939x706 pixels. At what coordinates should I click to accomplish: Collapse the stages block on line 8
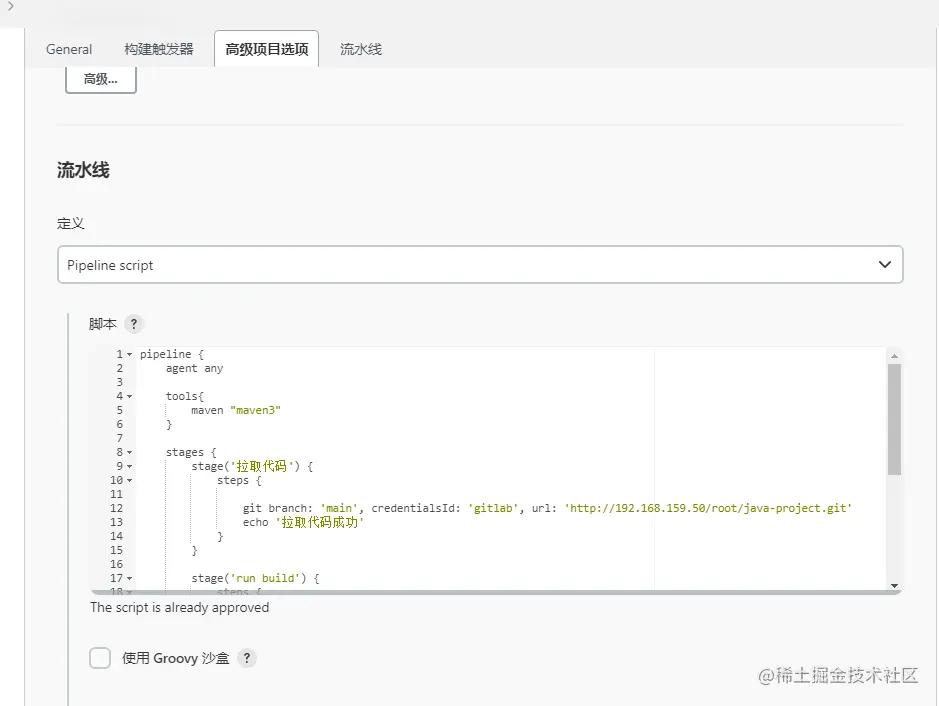(x=129, y=453)
